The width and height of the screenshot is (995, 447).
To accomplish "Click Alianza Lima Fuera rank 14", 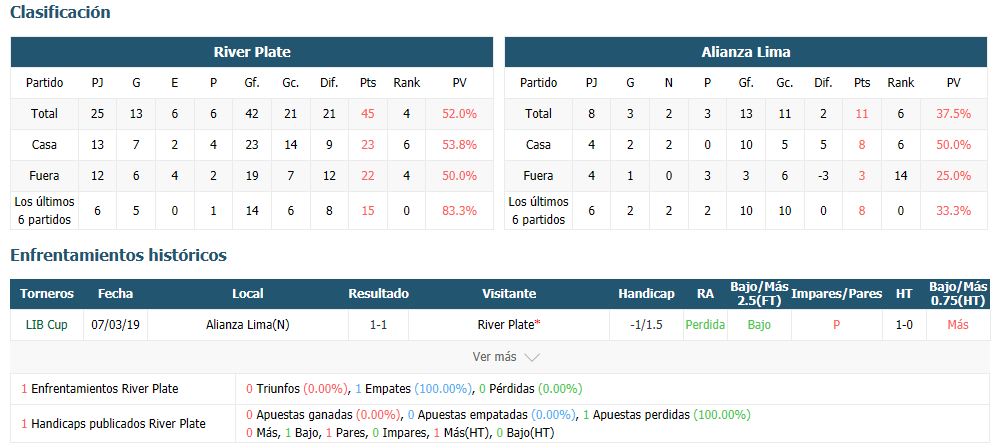I will coord(901,175).
